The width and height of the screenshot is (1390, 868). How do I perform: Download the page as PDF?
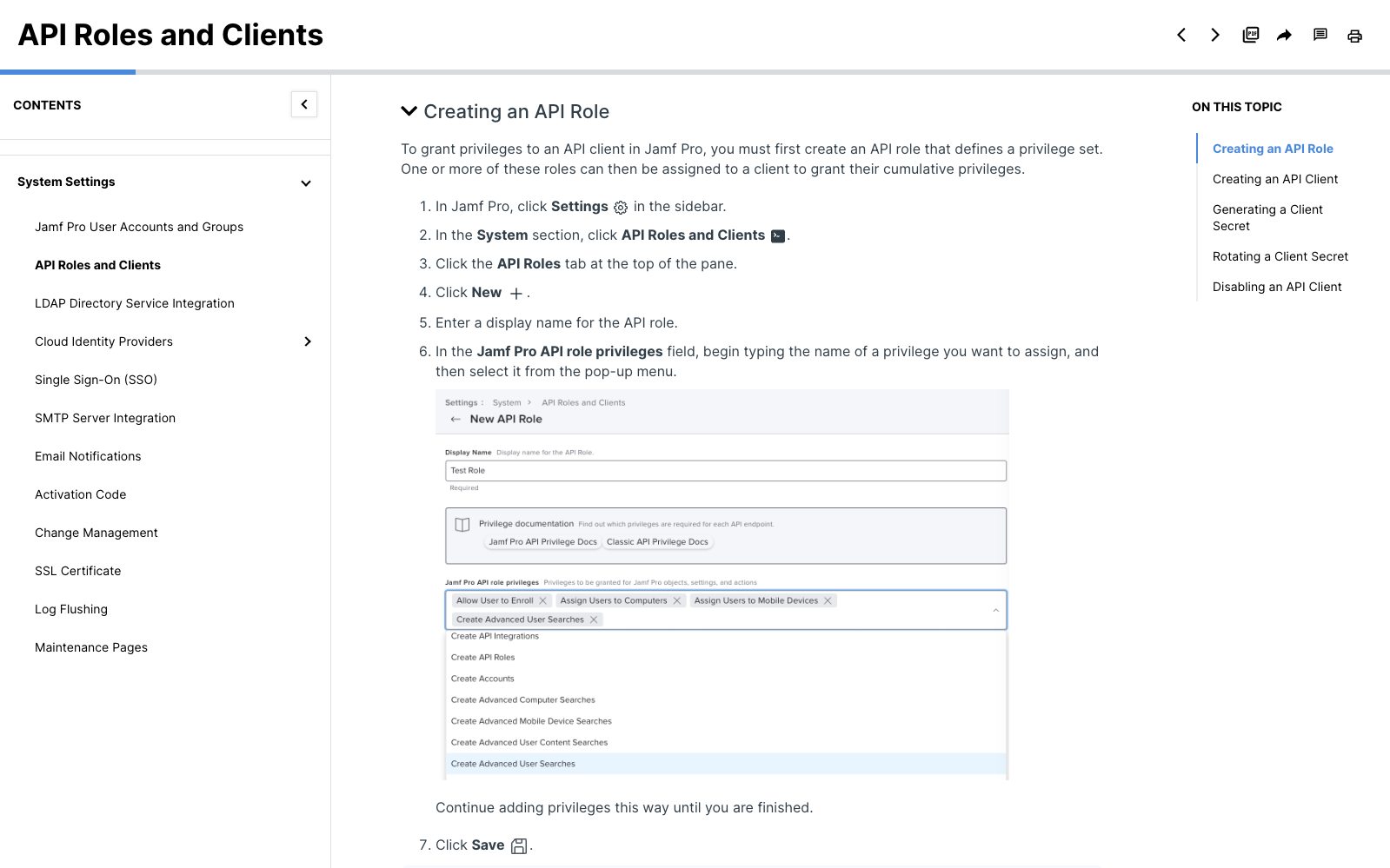(x=1250, y=35)
